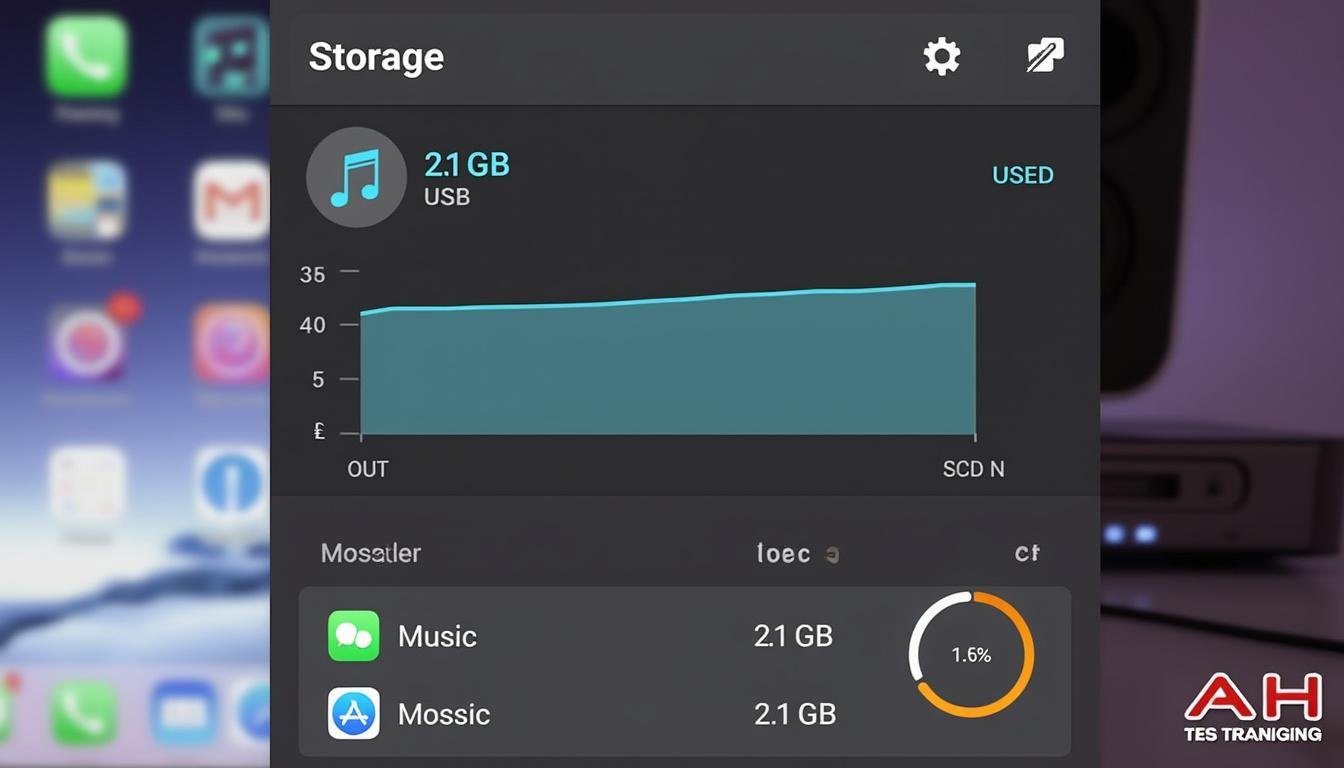Select the music note storage icon
1344x768 pixels.
(357, 177)
